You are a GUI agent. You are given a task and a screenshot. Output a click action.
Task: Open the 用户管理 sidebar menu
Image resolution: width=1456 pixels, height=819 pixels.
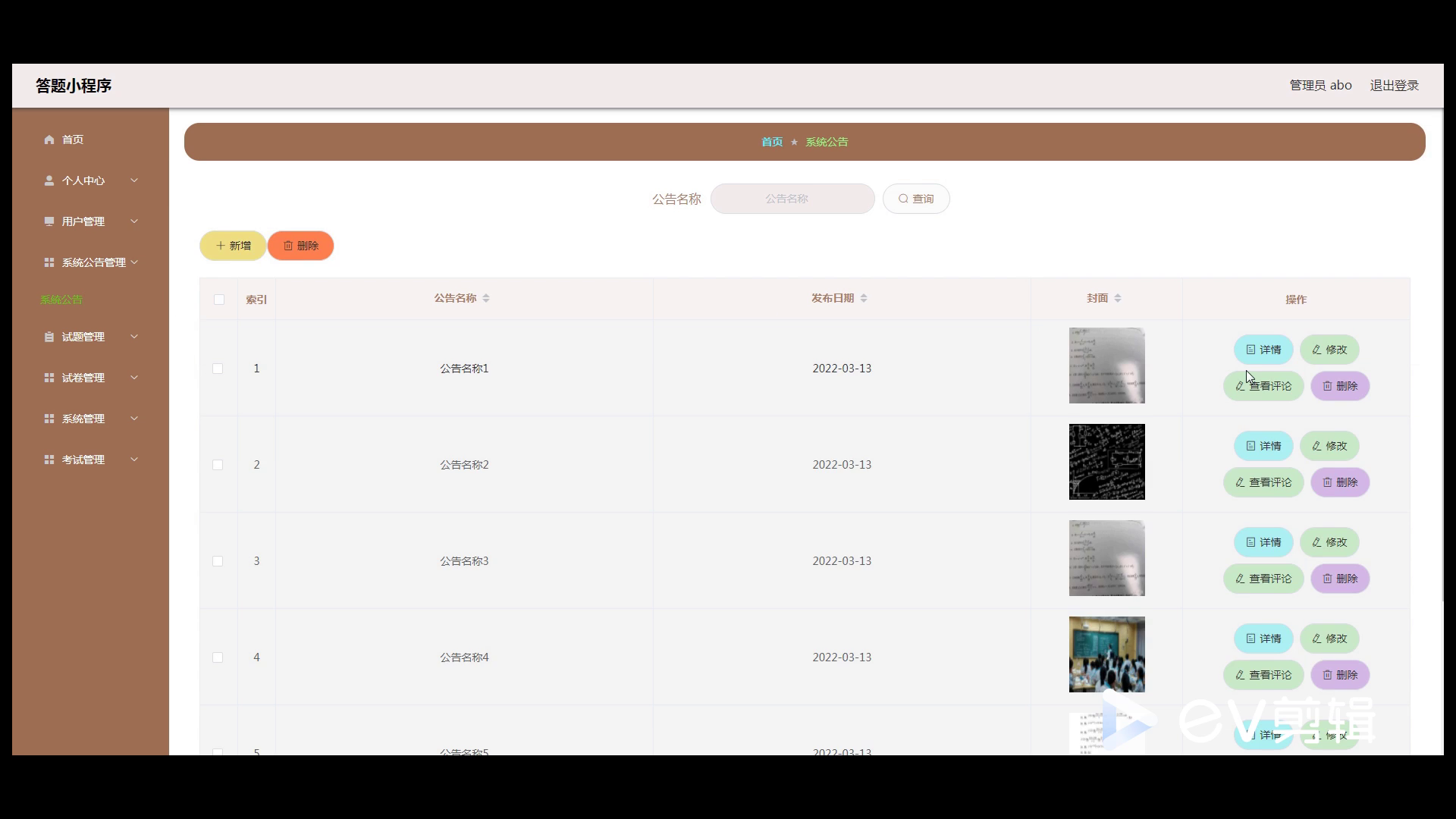tap(90, 221)
